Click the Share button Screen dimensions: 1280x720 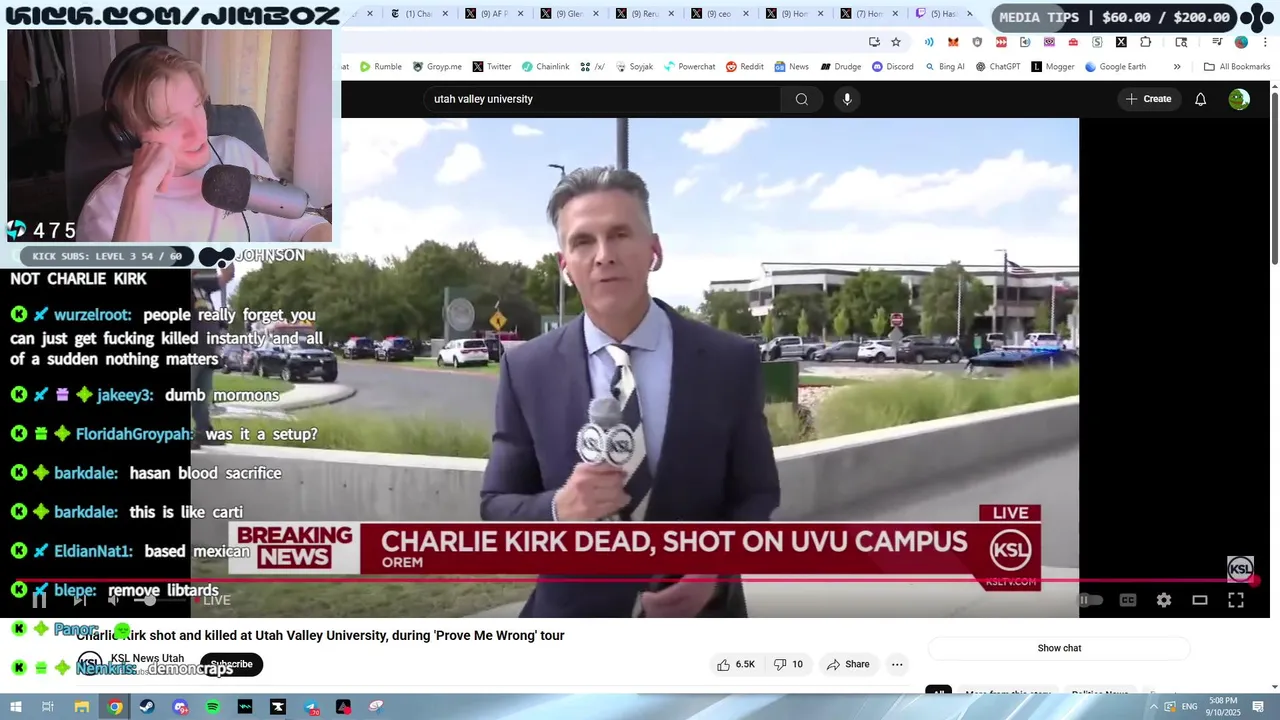point(847,664)
